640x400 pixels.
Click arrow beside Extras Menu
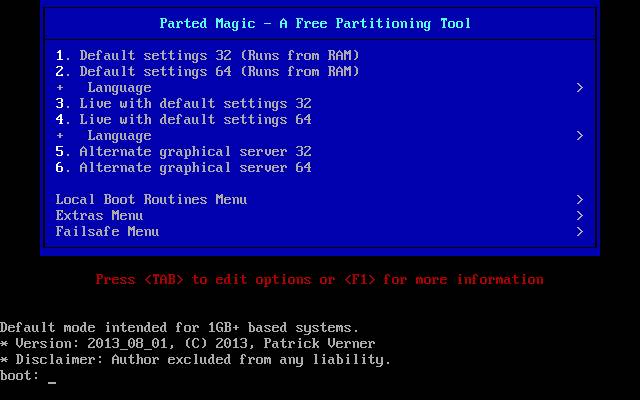[580, 216]
